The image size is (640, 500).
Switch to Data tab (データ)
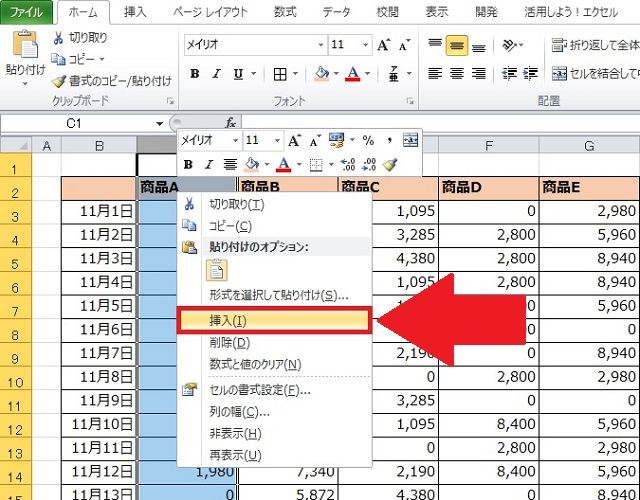click(336, 12)
